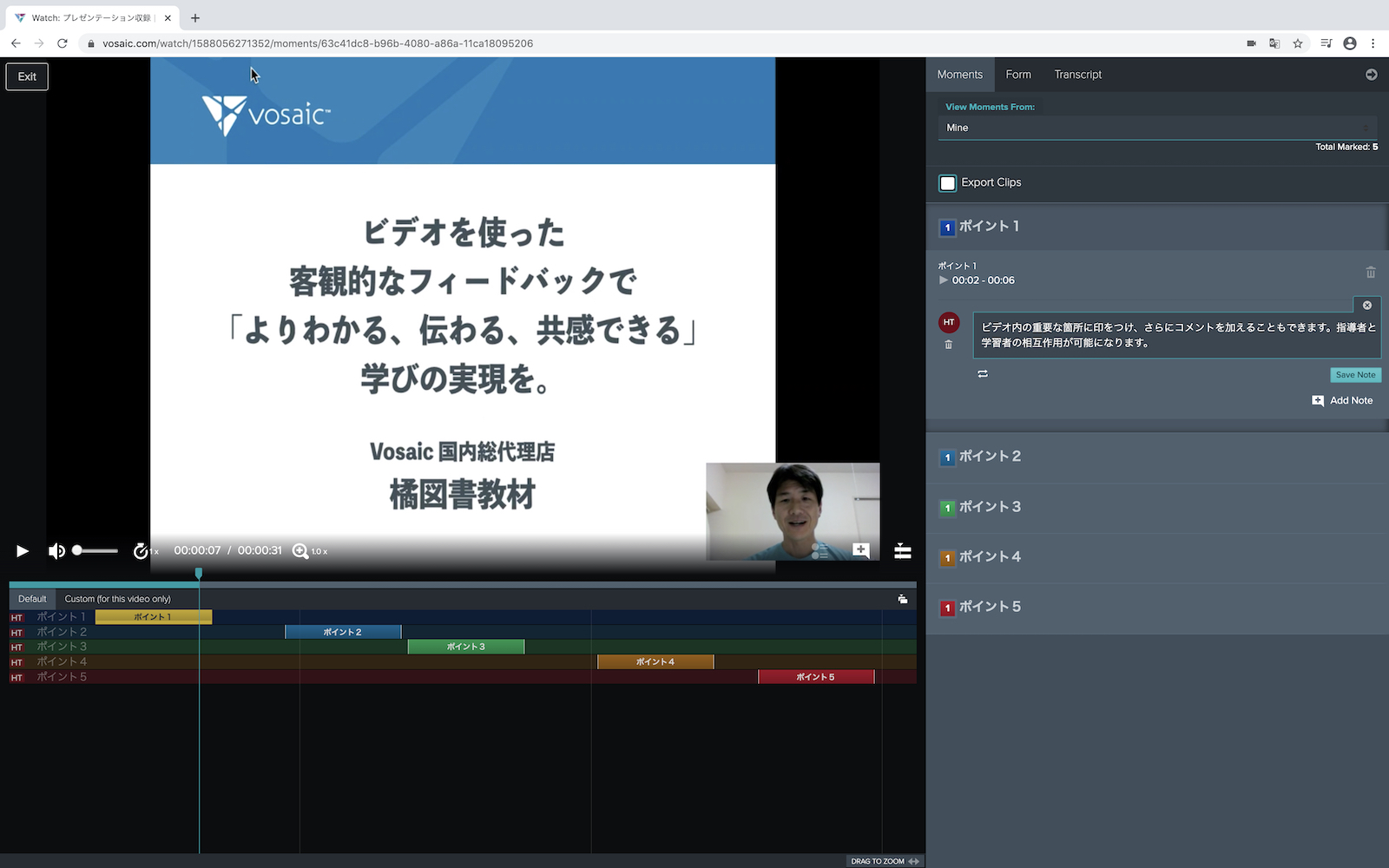
Task: Close the note editor with the X icon
Action: [1367, 306]
